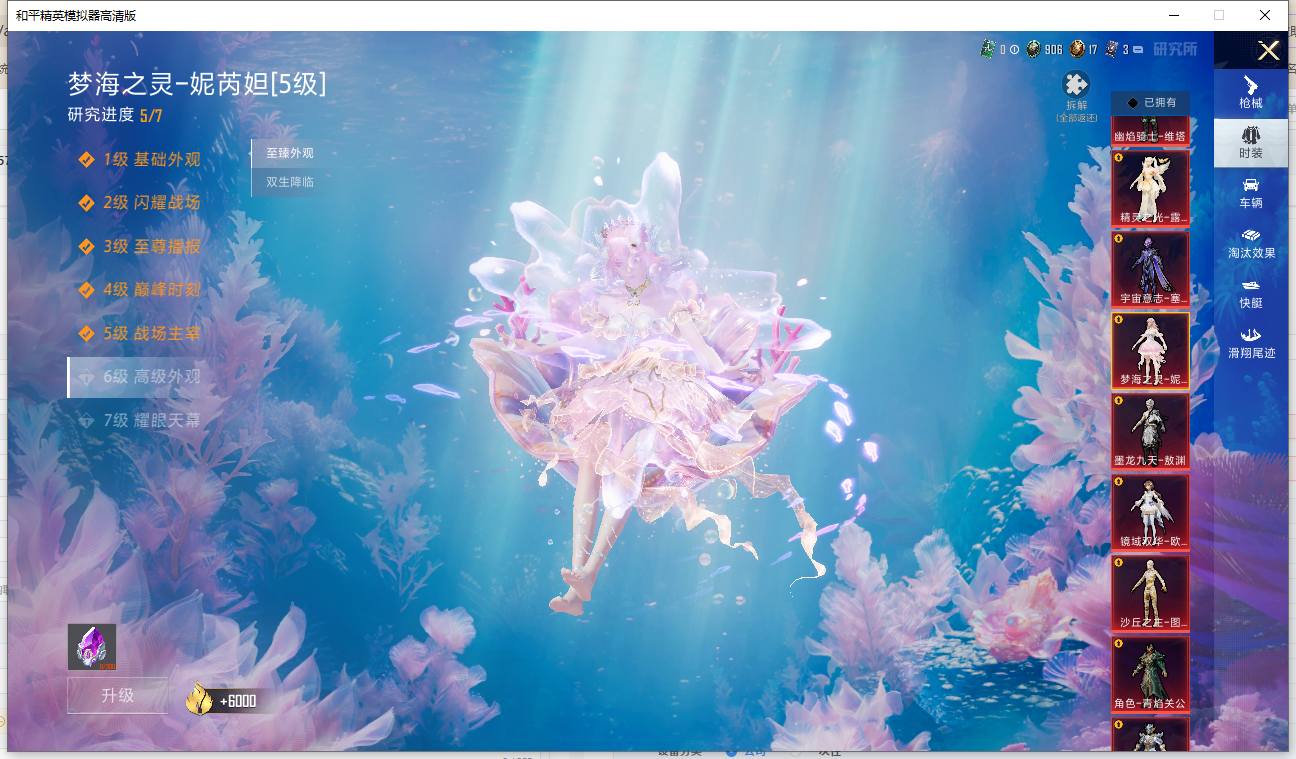Click the diamond icon beside 5级 战场主宰
This screenshot has width=1296, height=759.
(87, 333)
